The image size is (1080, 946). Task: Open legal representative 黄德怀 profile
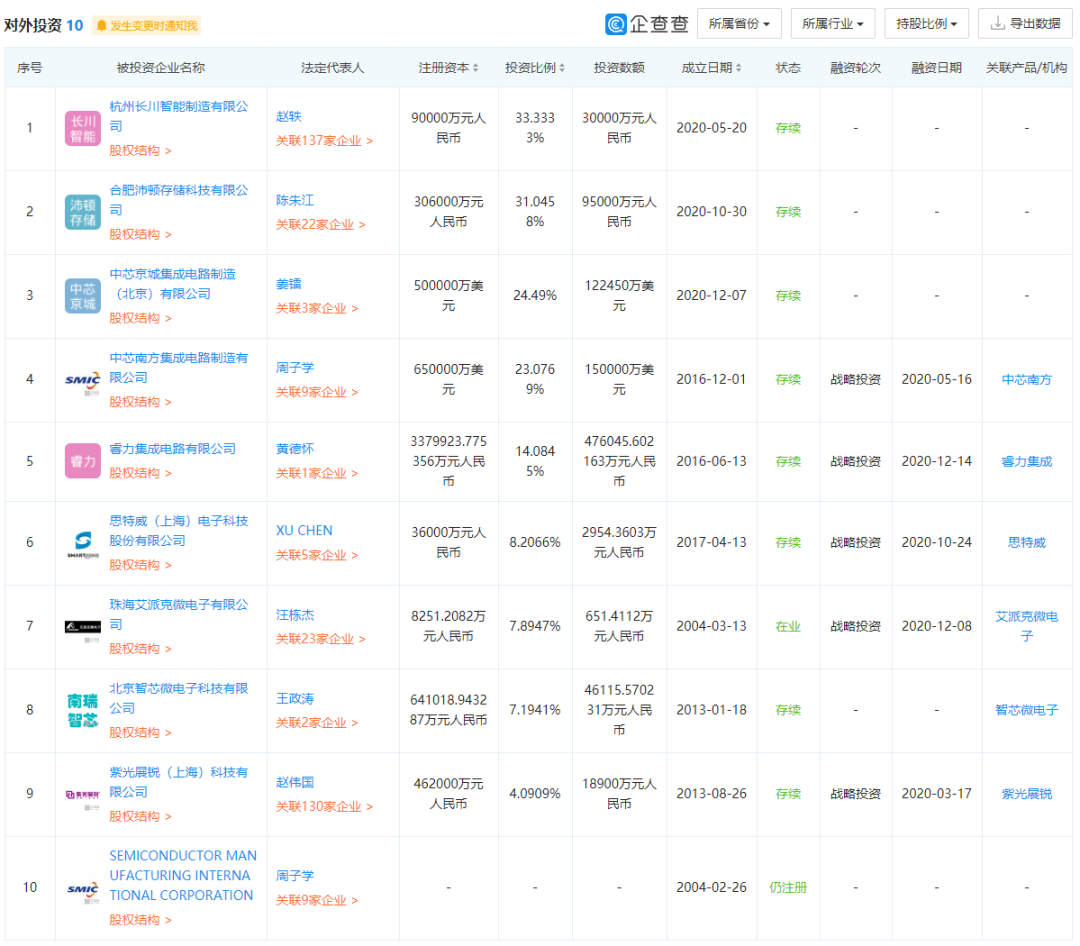[x=295, y=449]
